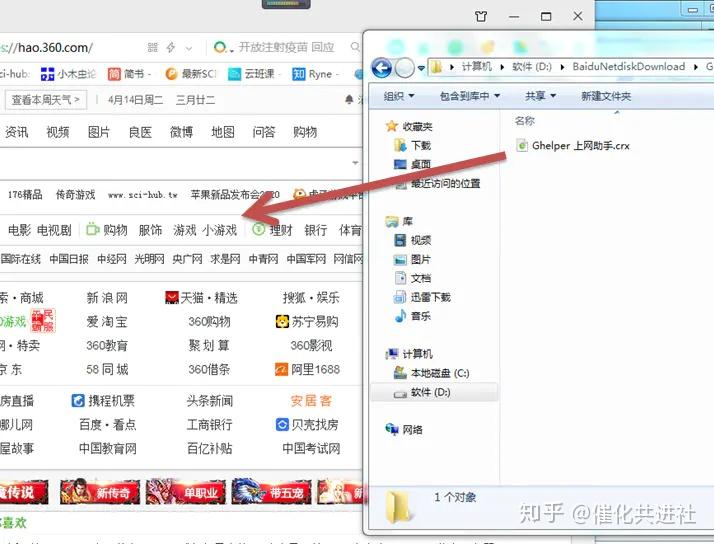The image size is (714, 544).
Task: Click the 新传奇 game banner
Action: click(100, 492)
